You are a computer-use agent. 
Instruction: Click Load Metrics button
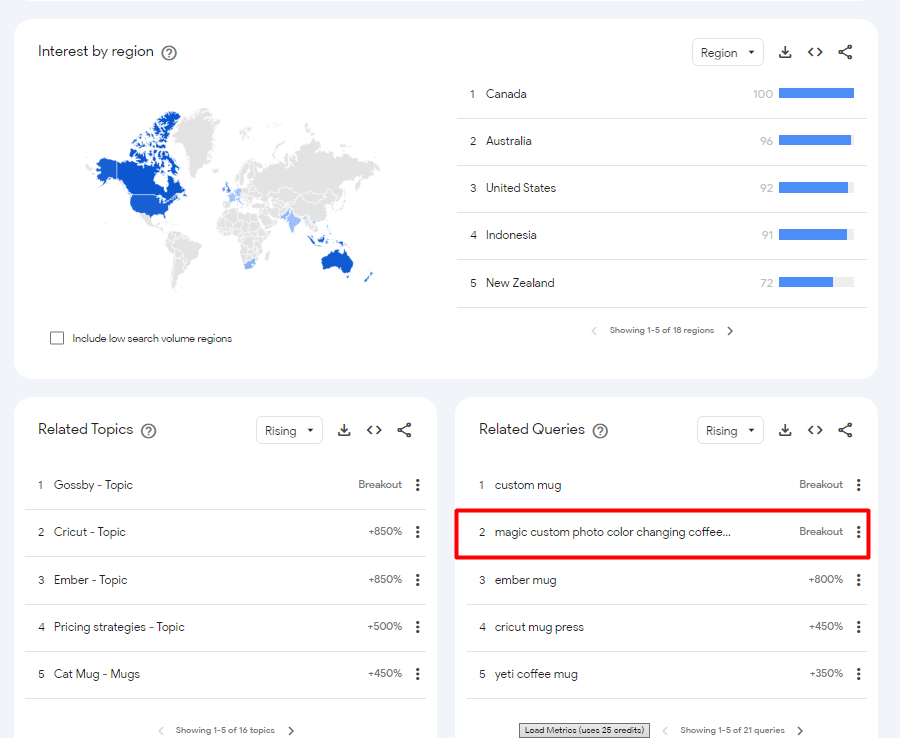point(584,731)
